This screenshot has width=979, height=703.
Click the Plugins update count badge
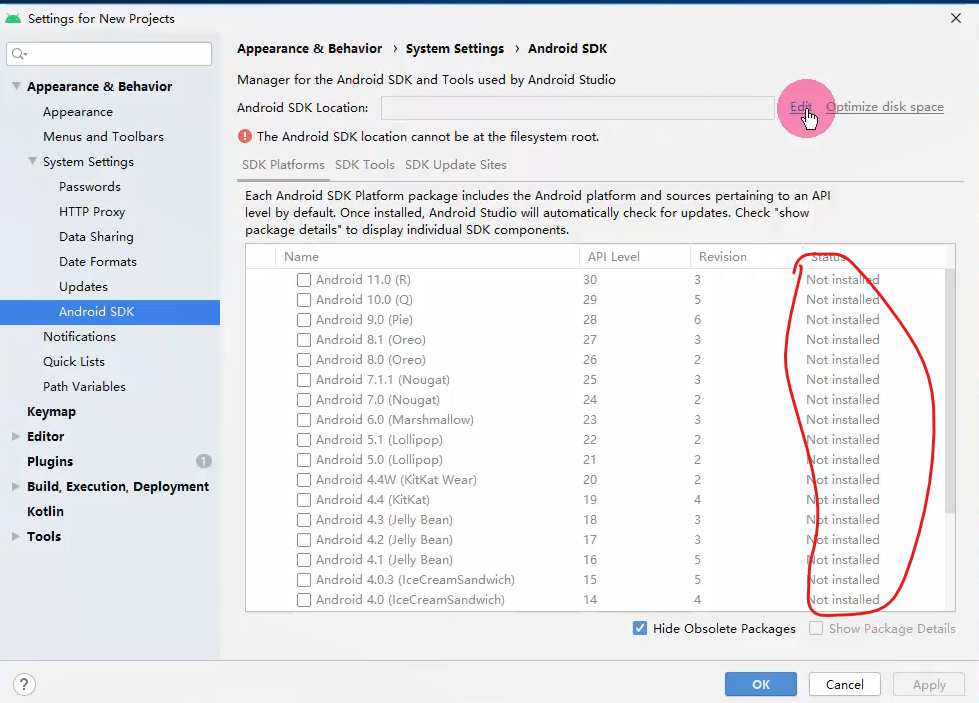[204, 461]
